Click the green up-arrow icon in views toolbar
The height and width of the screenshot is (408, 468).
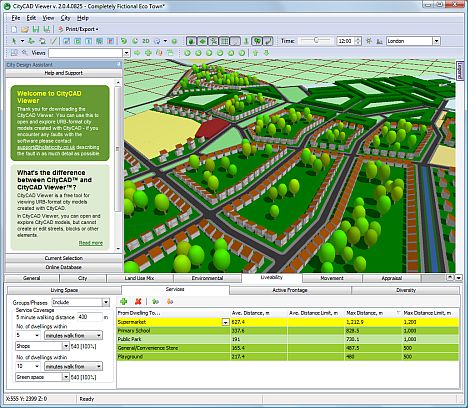point(256,53)
